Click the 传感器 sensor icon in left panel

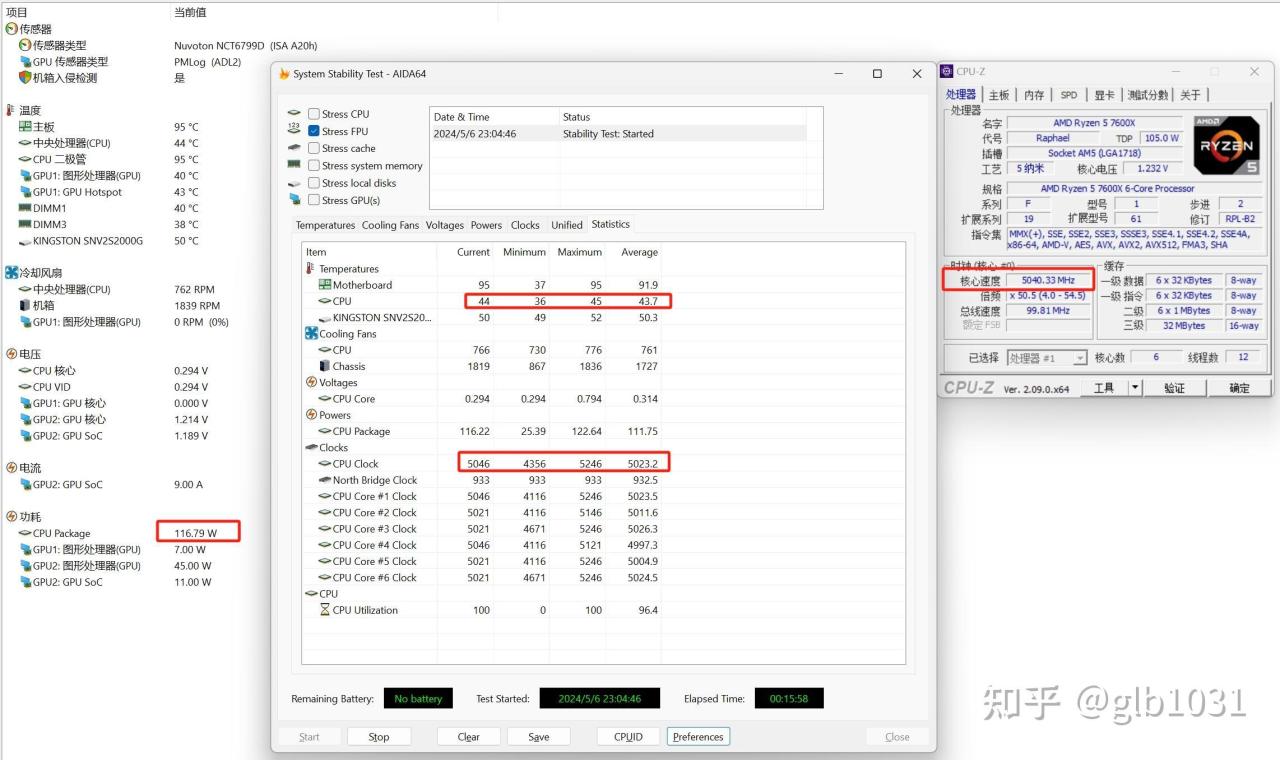11,29
